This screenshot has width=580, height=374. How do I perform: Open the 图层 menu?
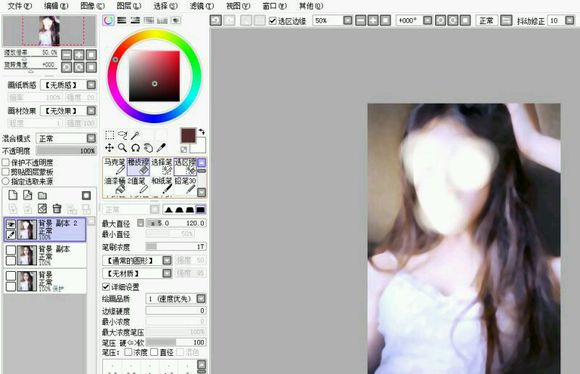click(x=129, y=6)
